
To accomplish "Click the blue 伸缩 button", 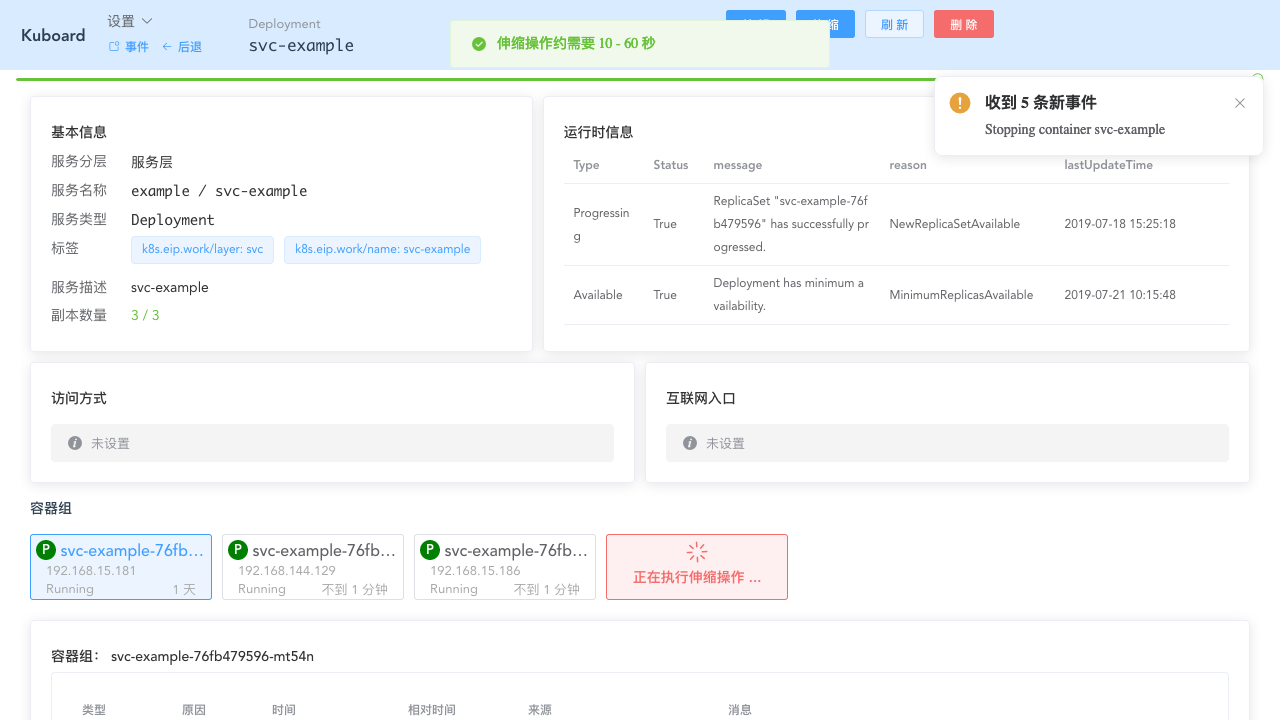I will pos(824,24).
